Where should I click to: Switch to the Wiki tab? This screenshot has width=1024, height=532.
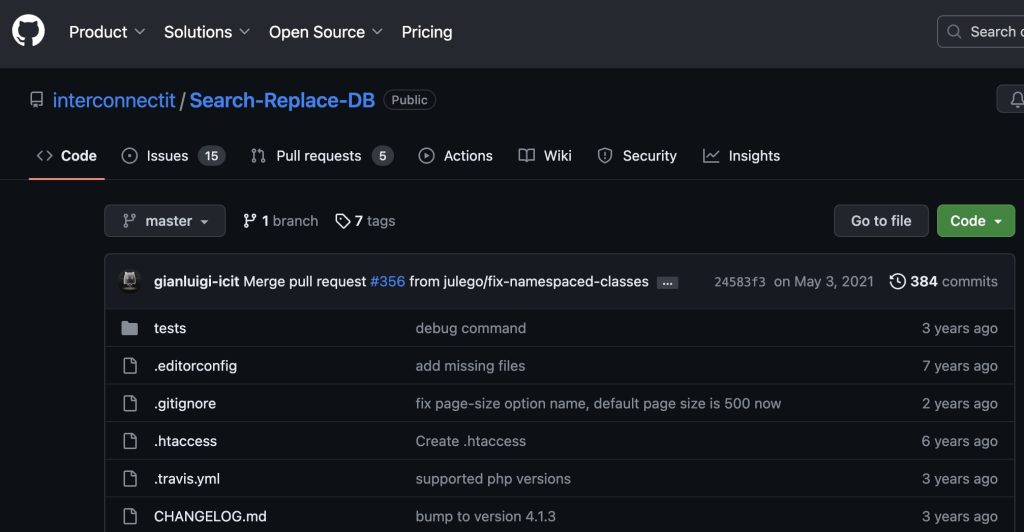click(545, 155)
